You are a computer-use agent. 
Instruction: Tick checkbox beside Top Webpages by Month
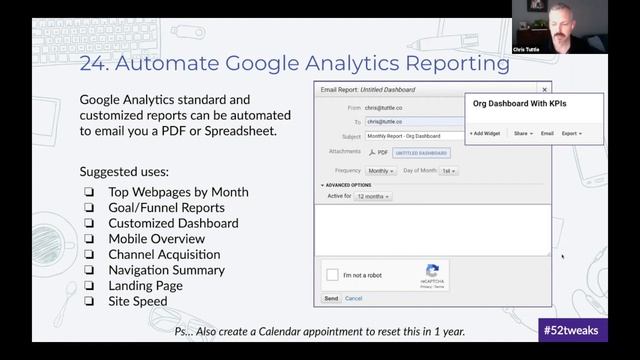tap(89, 191)
